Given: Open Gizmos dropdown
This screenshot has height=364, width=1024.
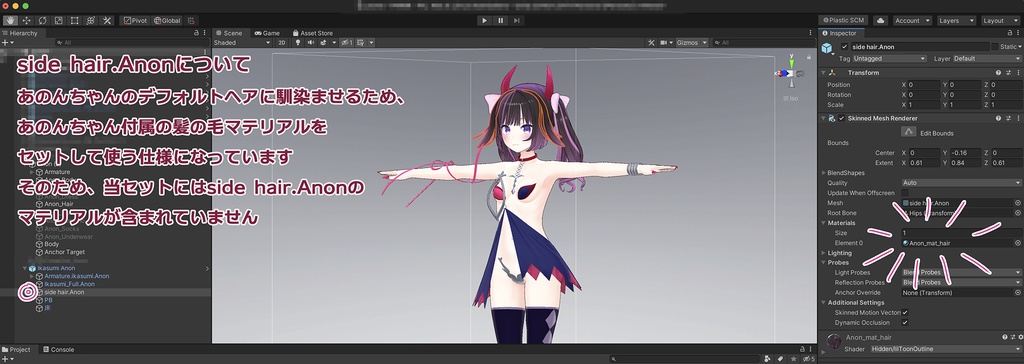Looking at the screenshot, I should pos(691,42).
